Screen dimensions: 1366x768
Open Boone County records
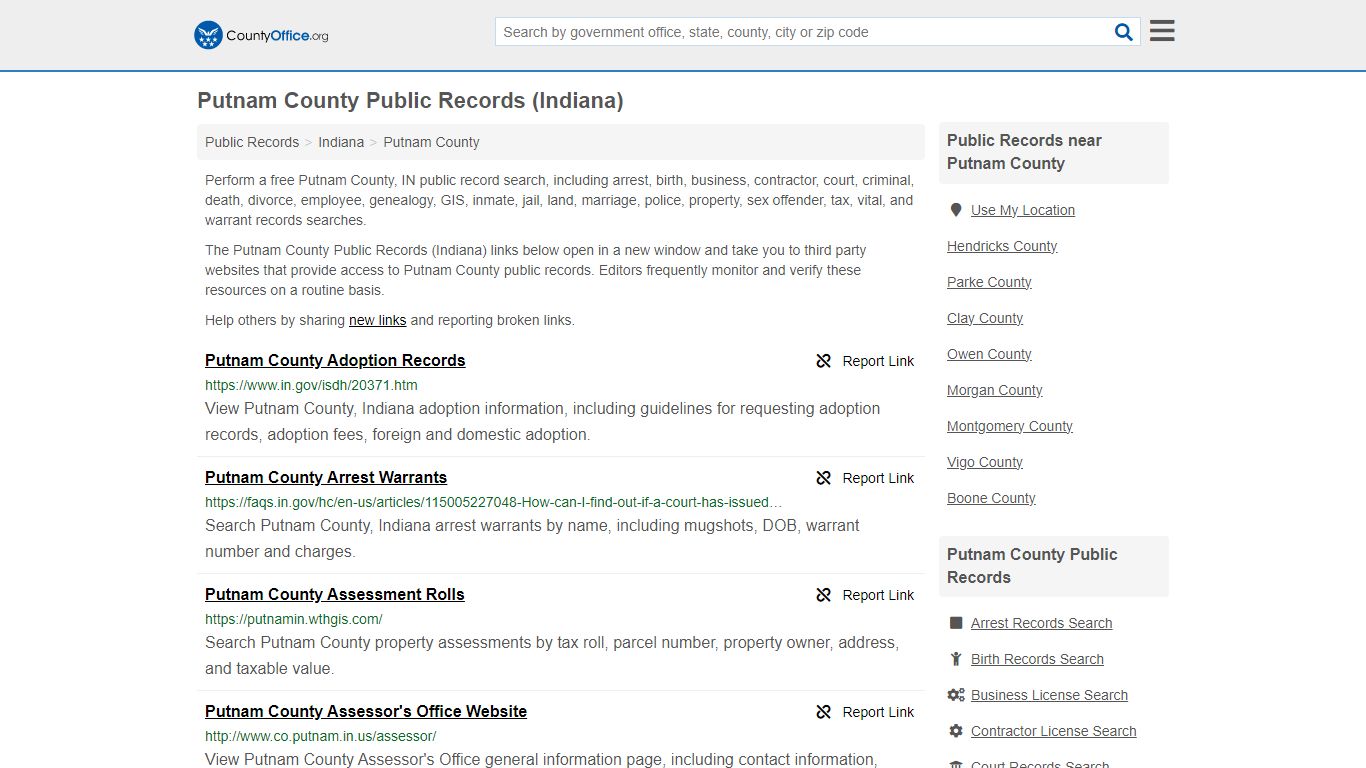click(991, 498)
